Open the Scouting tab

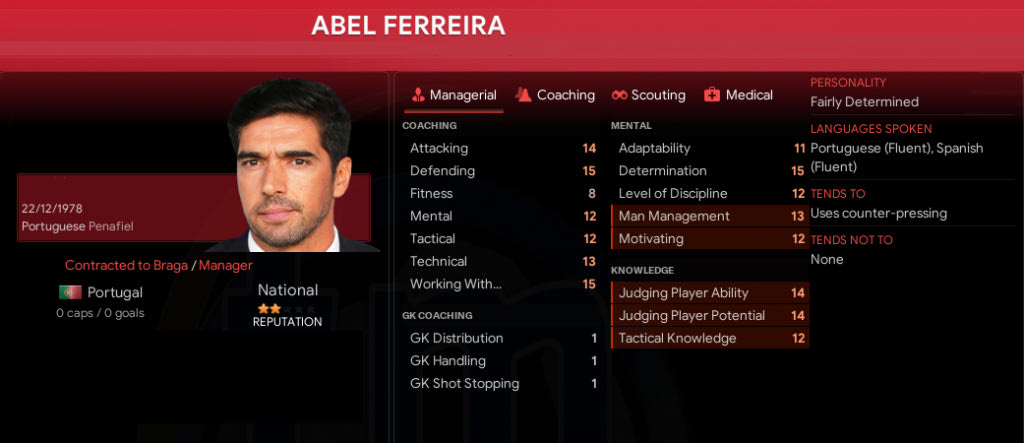pos(658,95)
